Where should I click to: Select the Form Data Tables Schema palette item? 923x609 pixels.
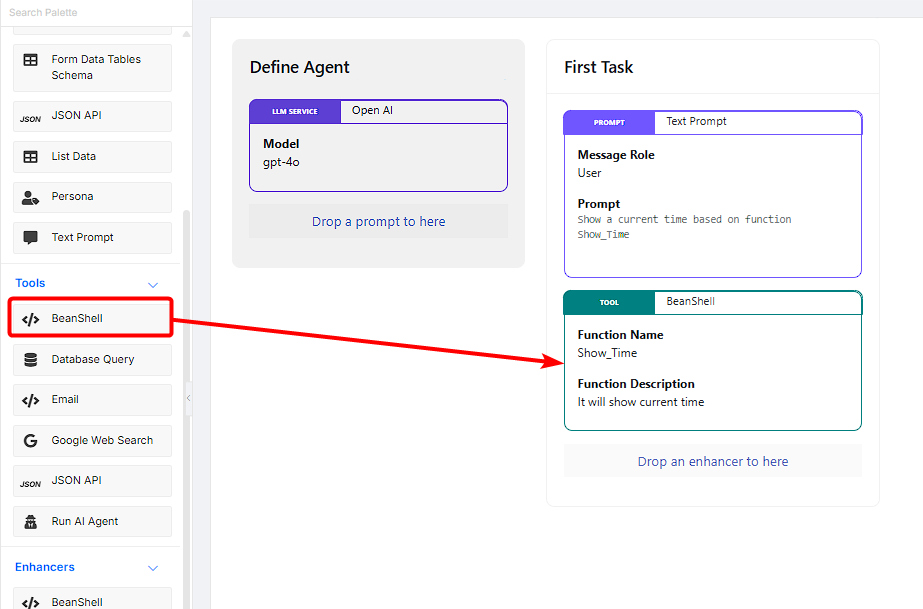tap(92, 68)
